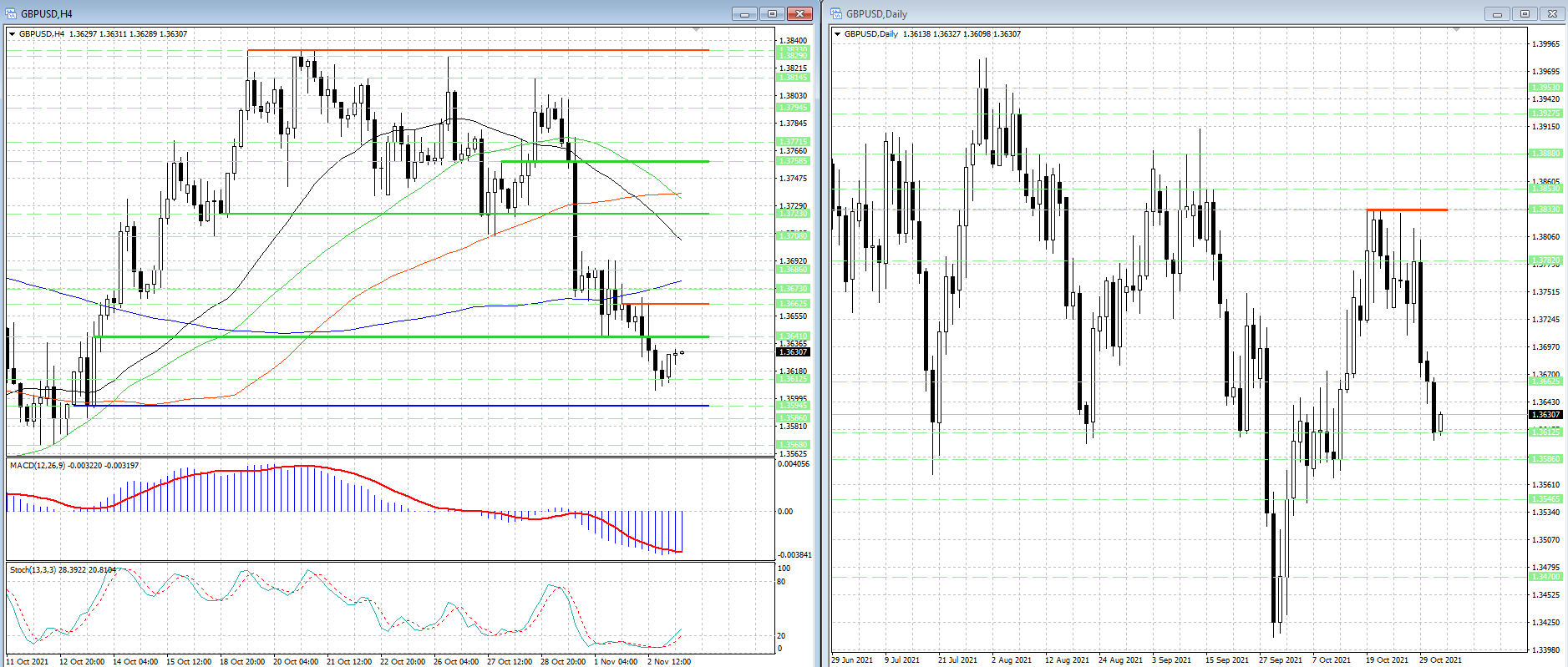1568x667 pixels.
Task: Click the 1.36307 current price label on H4
Action: click(793, 352)
